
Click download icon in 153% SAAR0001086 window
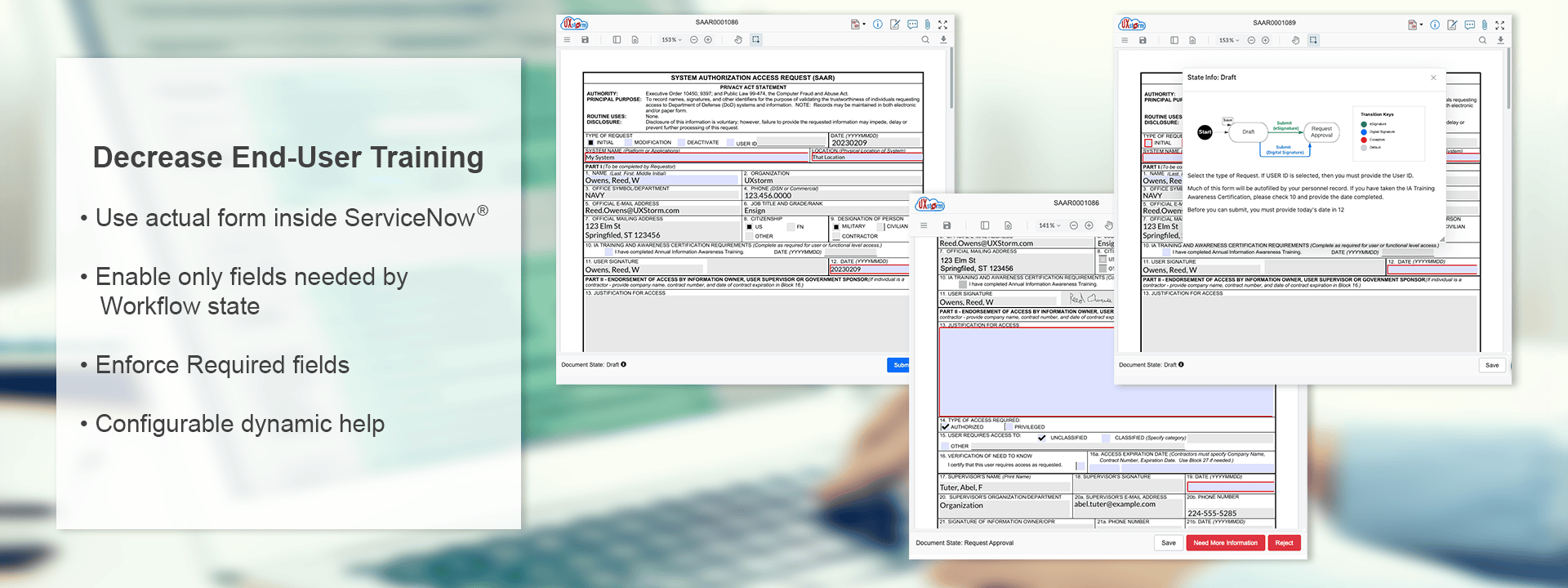pyautogui.click(x=943, y=39)
